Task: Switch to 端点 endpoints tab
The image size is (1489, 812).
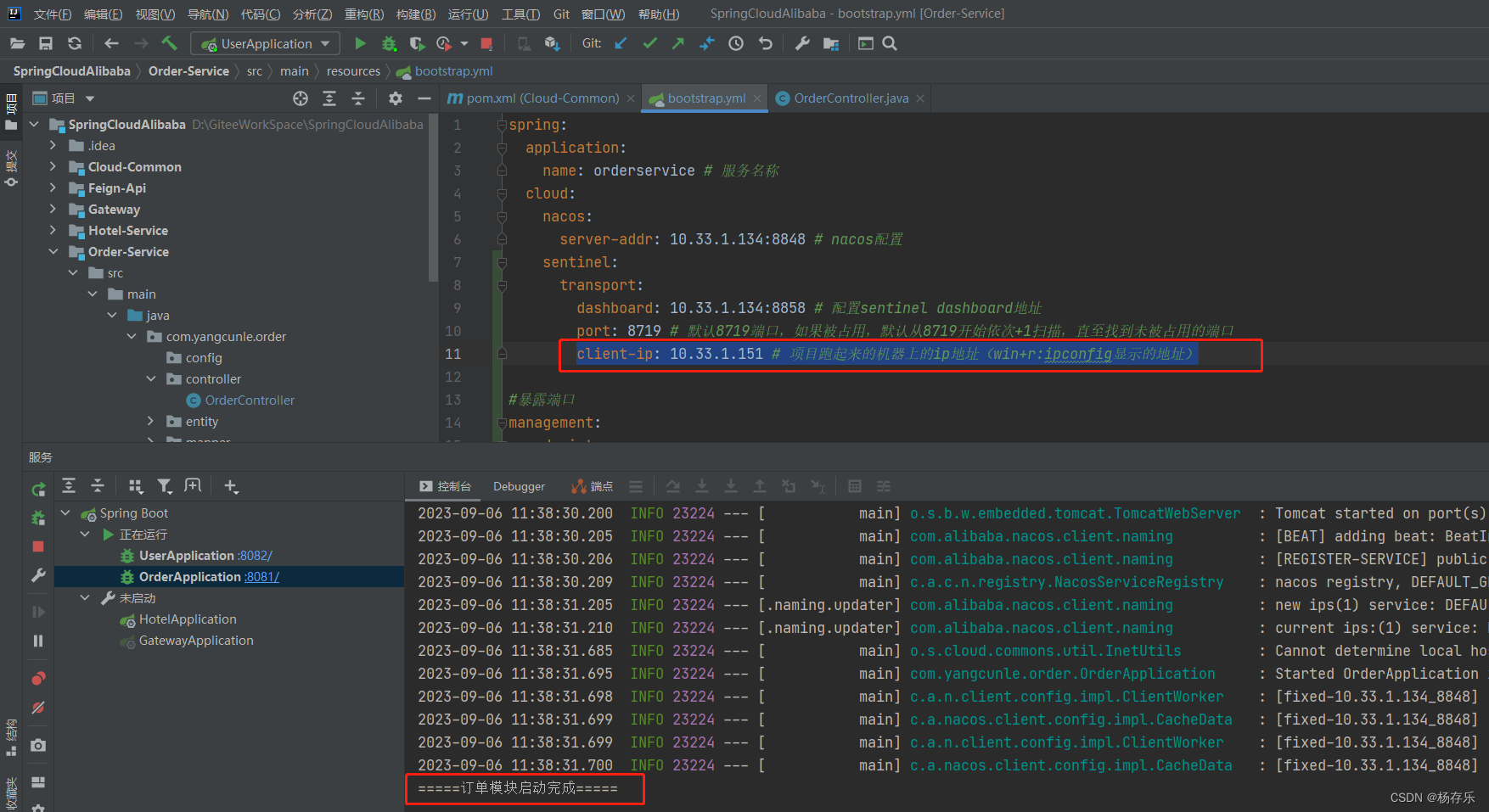Action: pyautogui.click(x=593, y=486)
